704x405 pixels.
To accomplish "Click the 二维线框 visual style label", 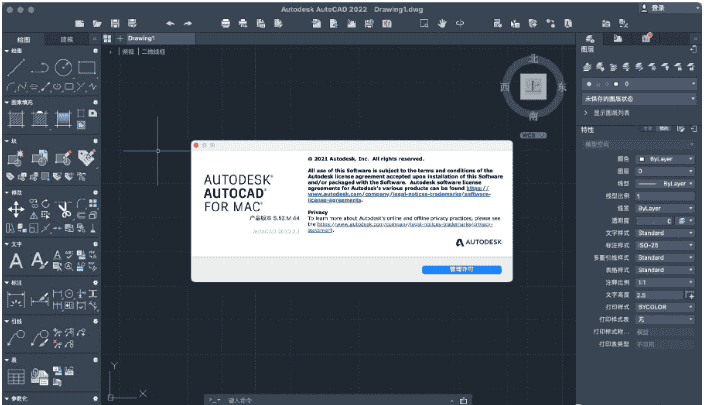I will coord(154,52).
